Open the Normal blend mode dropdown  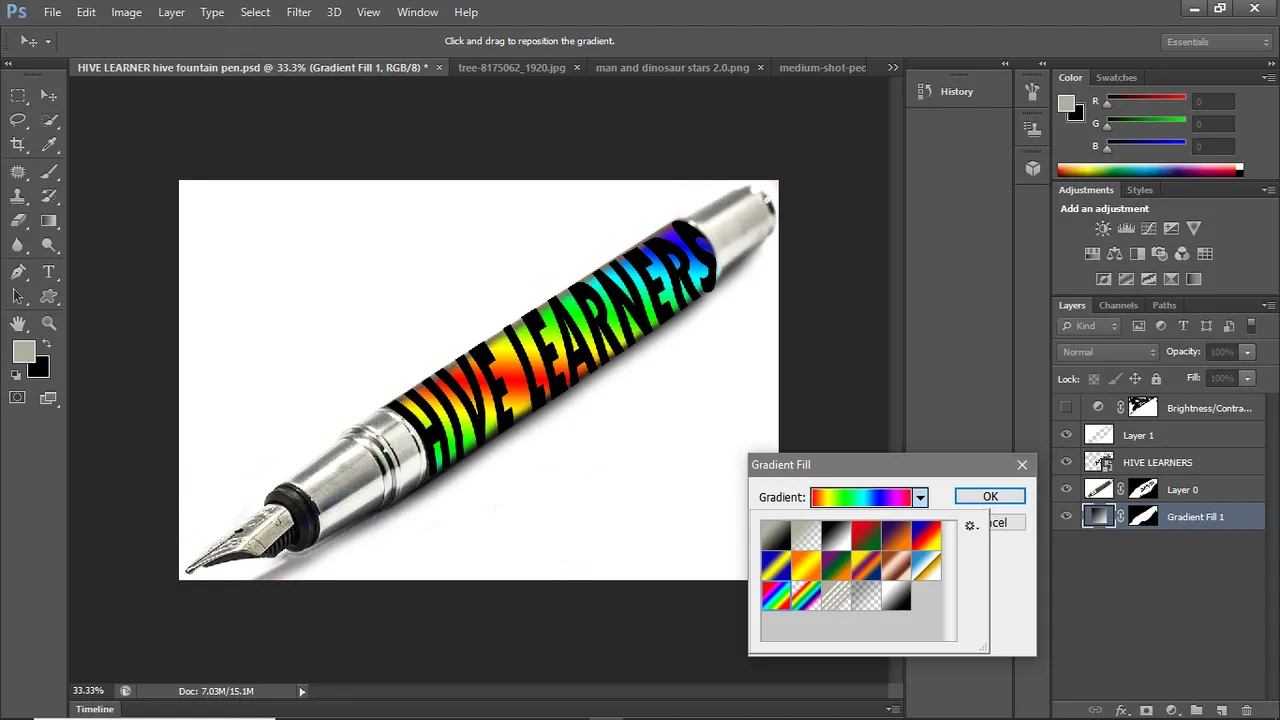tap(1108, 352)
